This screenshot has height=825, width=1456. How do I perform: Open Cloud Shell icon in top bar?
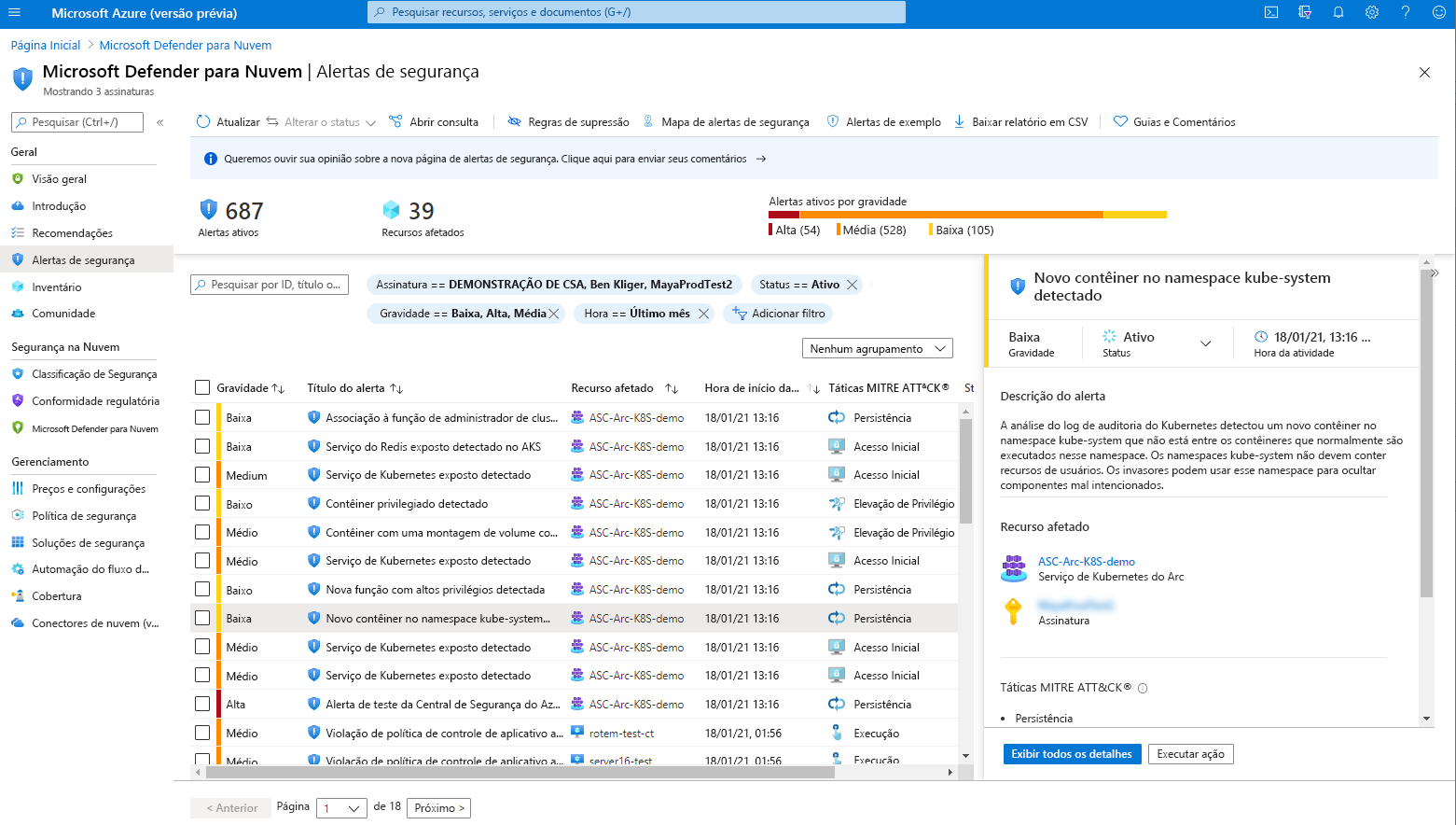1271,12
